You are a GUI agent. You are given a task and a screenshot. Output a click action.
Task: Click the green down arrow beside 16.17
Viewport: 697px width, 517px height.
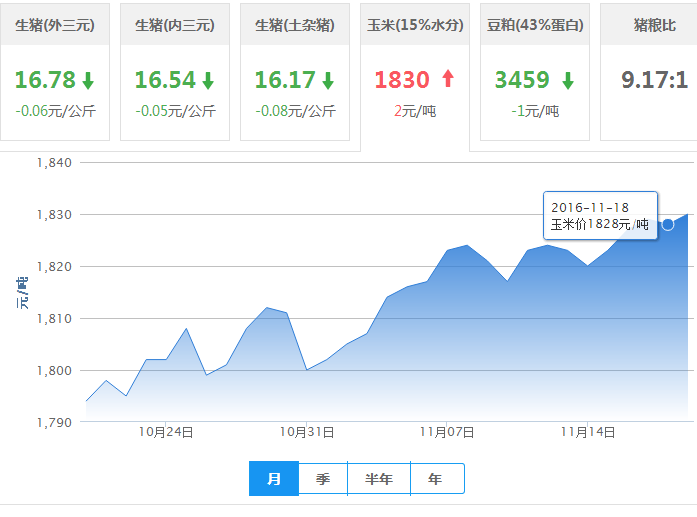(x=328, y=80)
